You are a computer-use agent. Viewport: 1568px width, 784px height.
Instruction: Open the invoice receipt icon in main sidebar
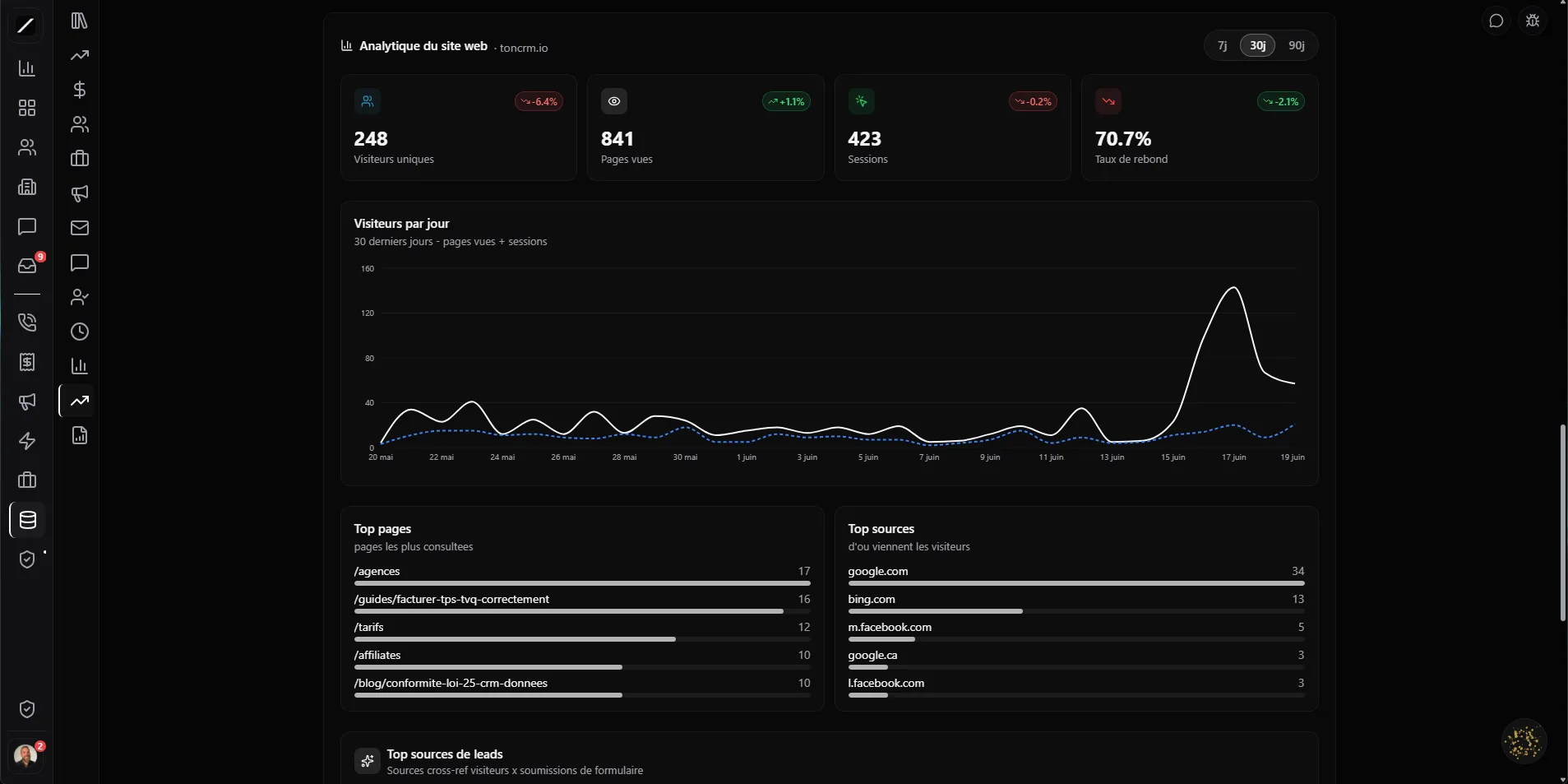coord(27,362)
